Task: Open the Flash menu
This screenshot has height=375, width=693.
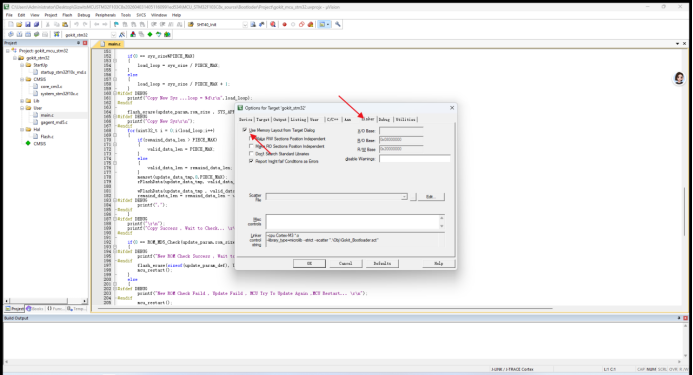Action: coord(67,15)
